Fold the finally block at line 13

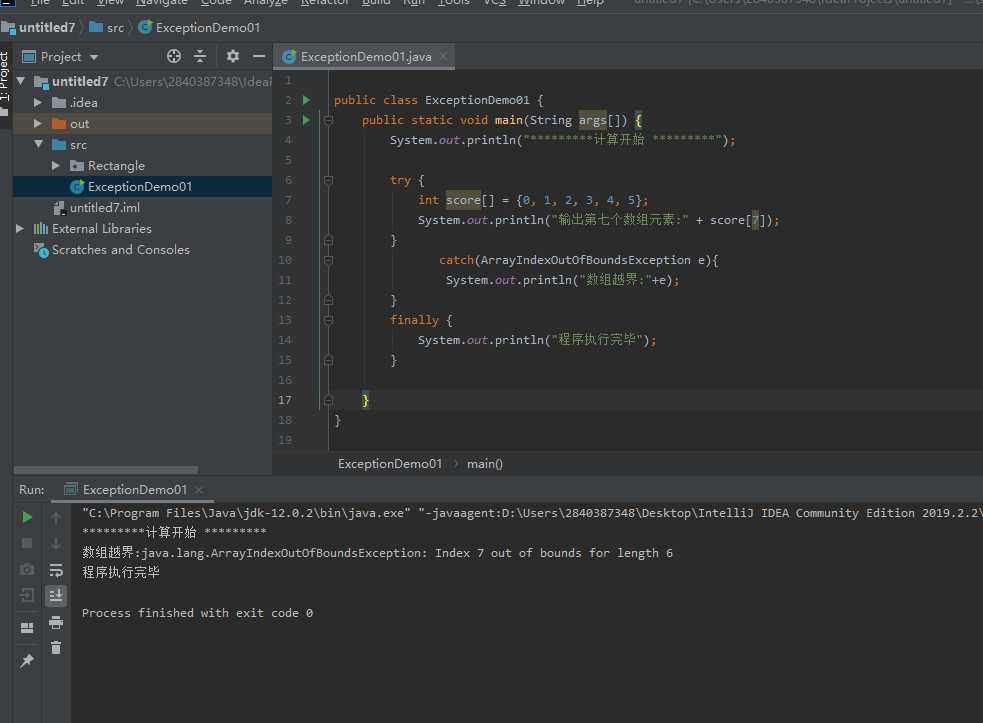(x=328, y=320)
